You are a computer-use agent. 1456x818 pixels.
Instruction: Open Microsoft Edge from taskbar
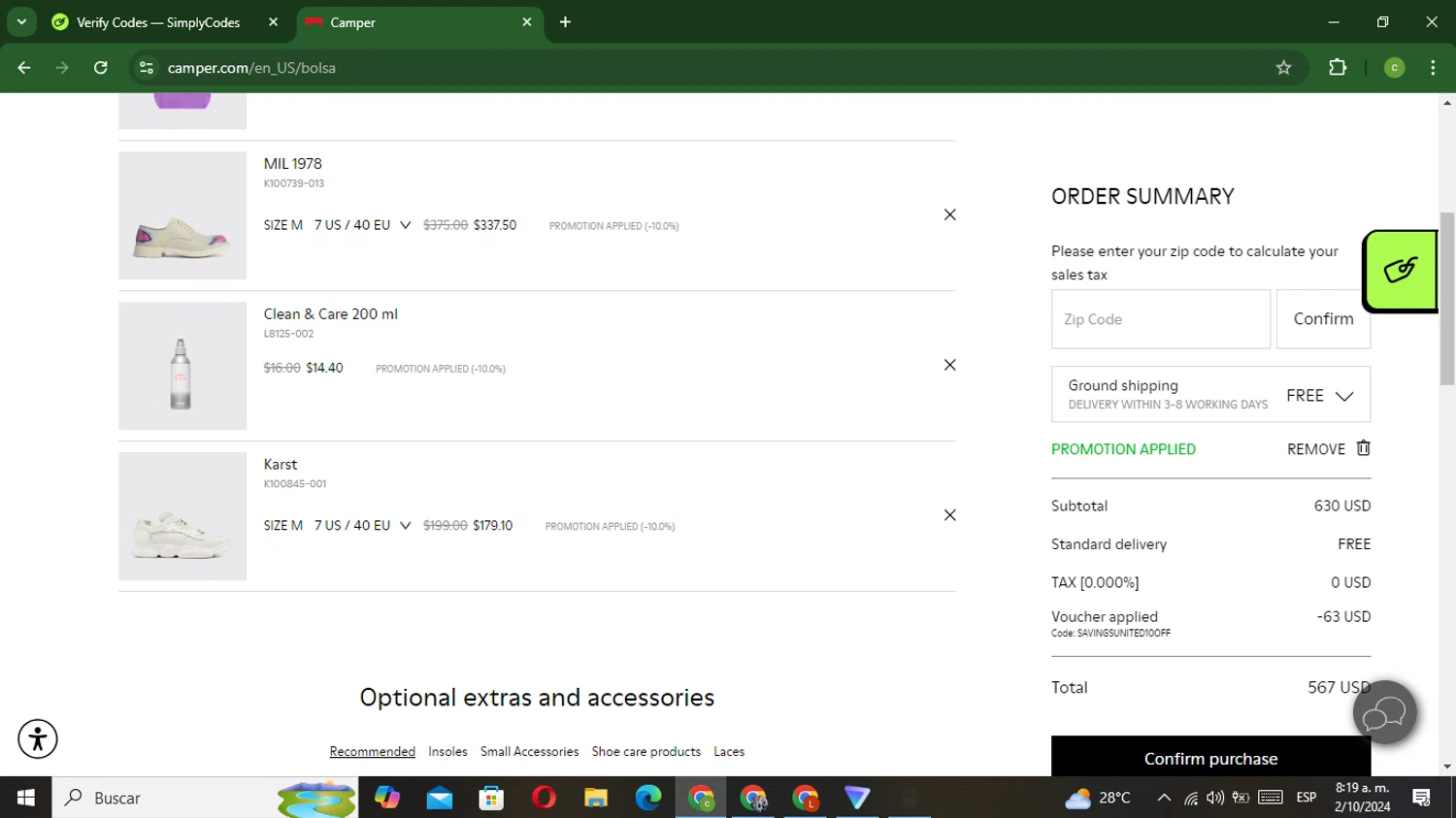(x=648, y=798)
